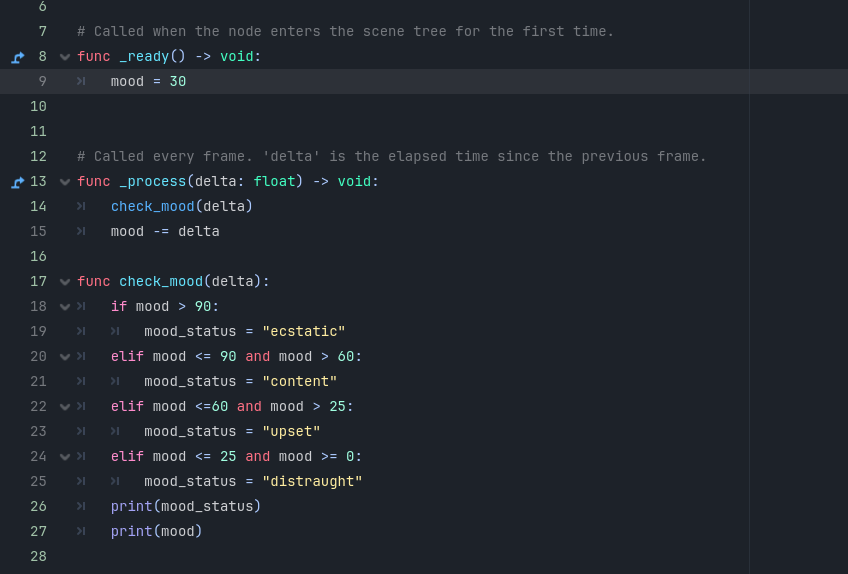Click the second indent marker on line 23
The width and height of the screenshot is (848, 574).
click(115, 432)
